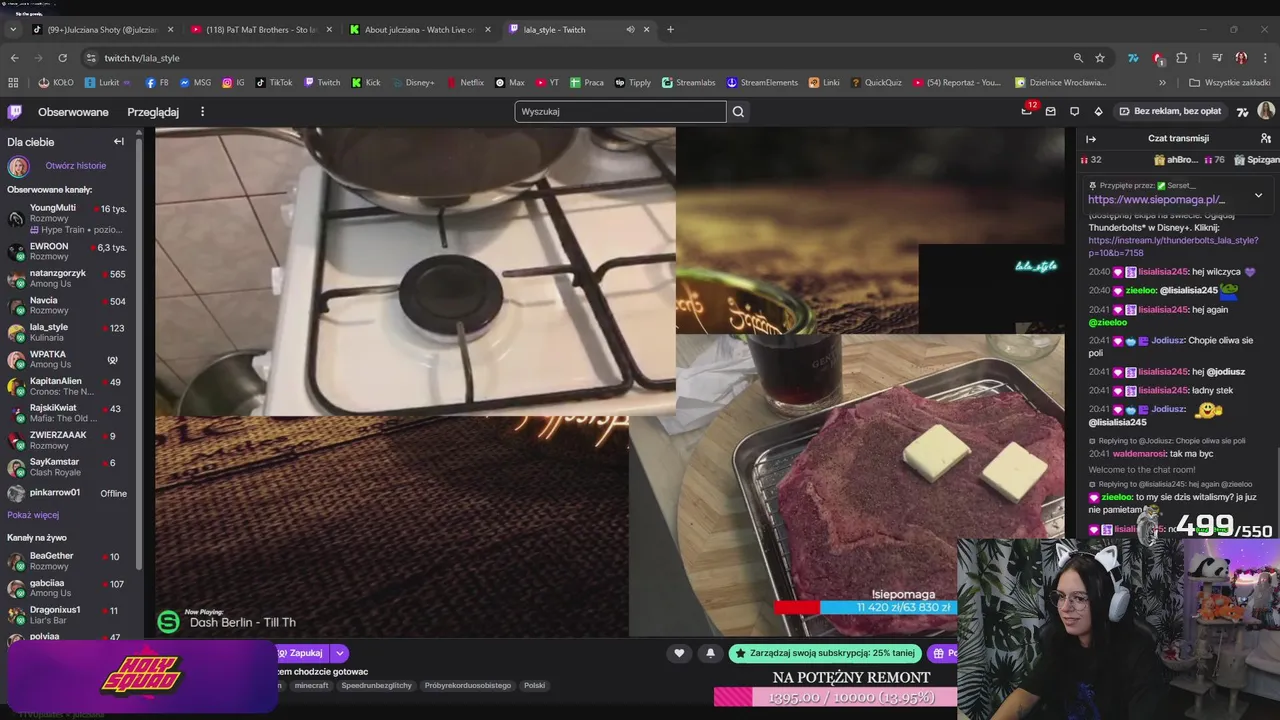This screenshot has width=1280, height=720.
Task: Open the user avatar menu
Action: coord(1266,111)
